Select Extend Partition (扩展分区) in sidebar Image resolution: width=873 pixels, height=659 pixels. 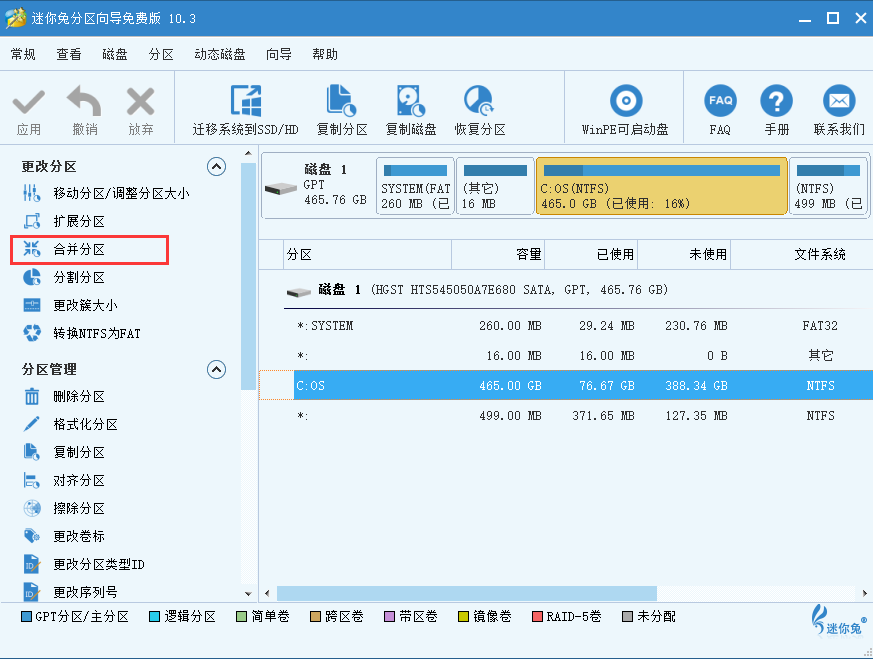64,221
